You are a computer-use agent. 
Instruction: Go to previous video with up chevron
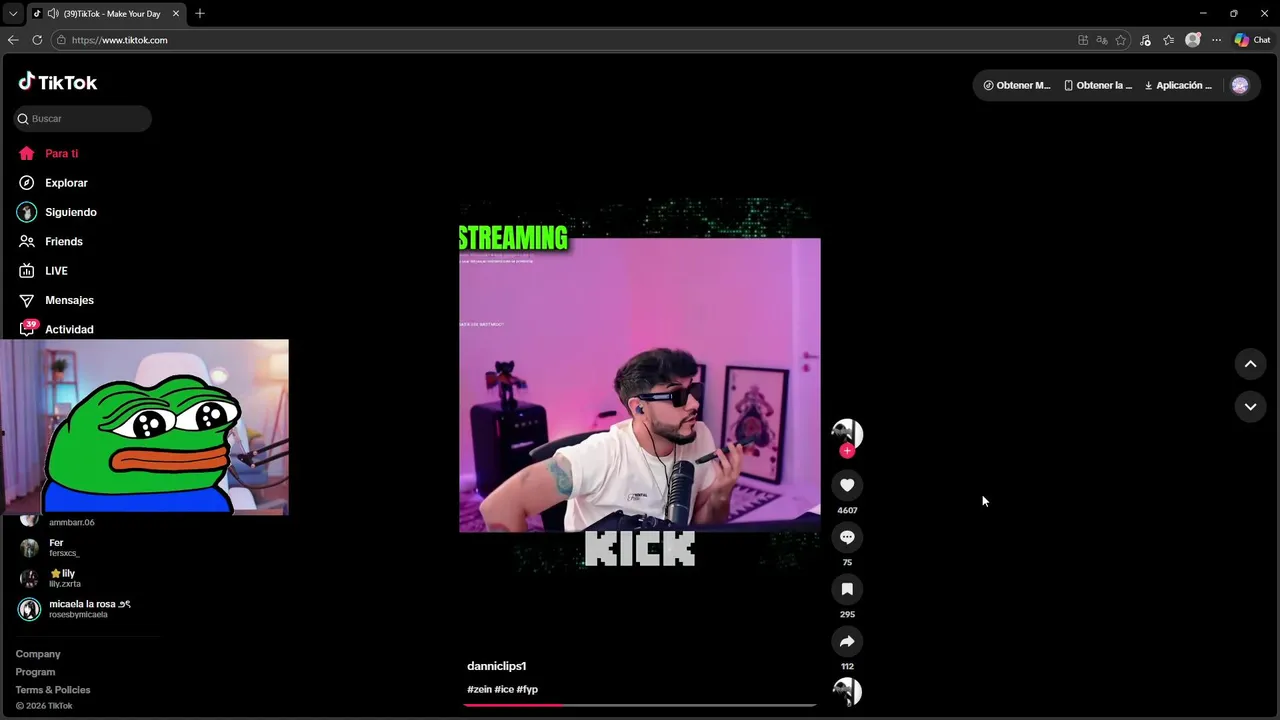[x=1250, y=364]
